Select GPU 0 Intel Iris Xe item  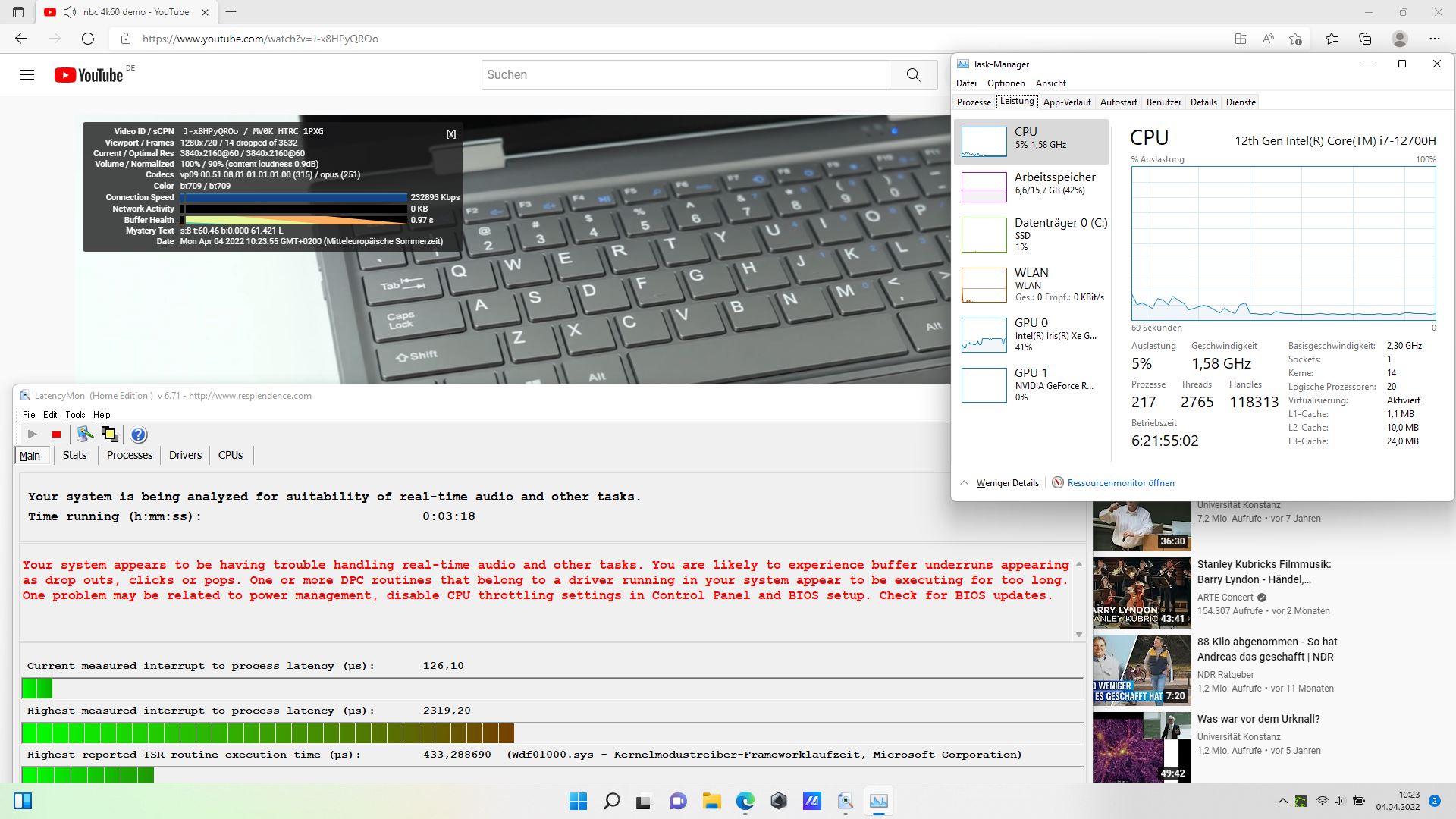[x=1031, y=334]
